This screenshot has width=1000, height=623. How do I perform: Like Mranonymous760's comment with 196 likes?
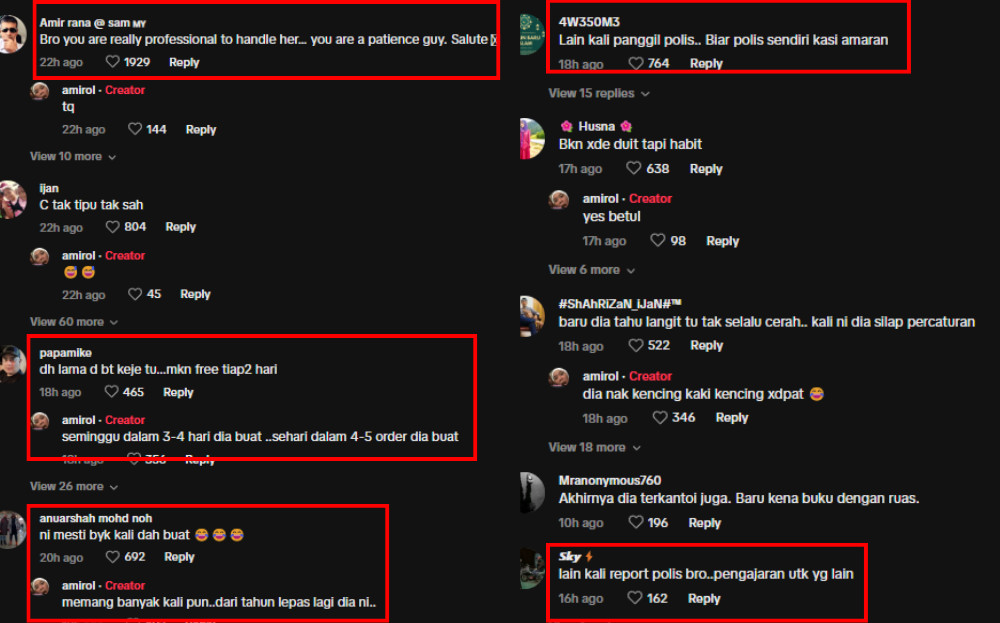(635, 522)
